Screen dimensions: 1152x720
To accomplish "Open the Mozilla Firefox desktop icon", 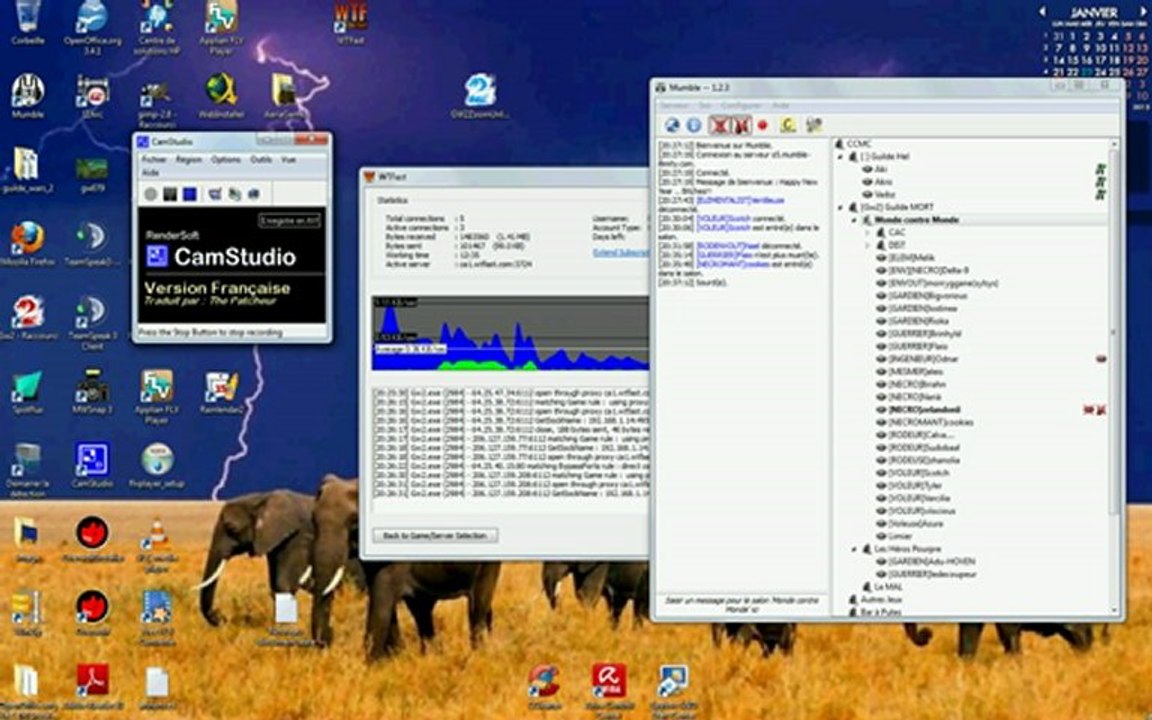I will tap(27, 244).
